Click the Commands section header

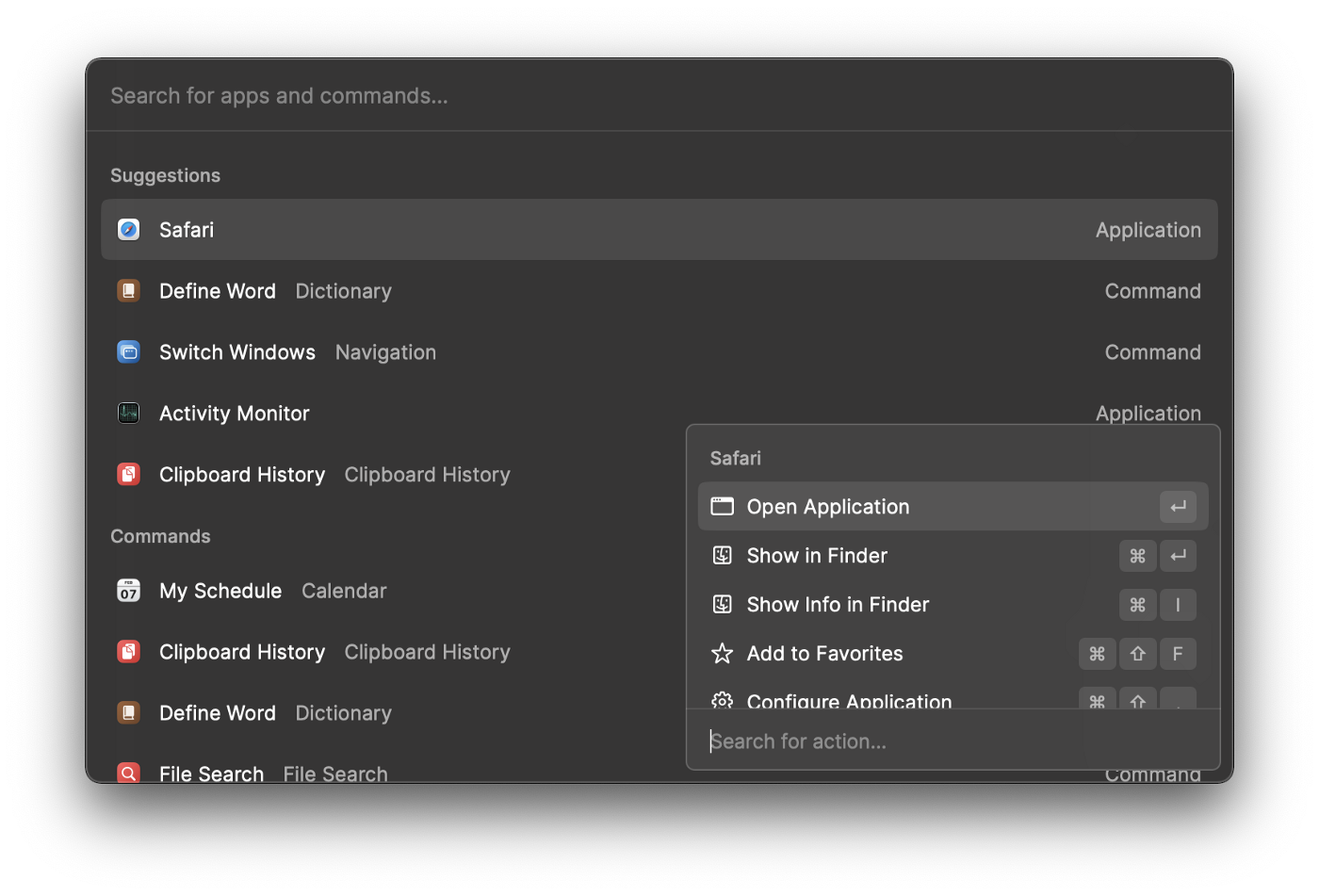coord(160,536)
